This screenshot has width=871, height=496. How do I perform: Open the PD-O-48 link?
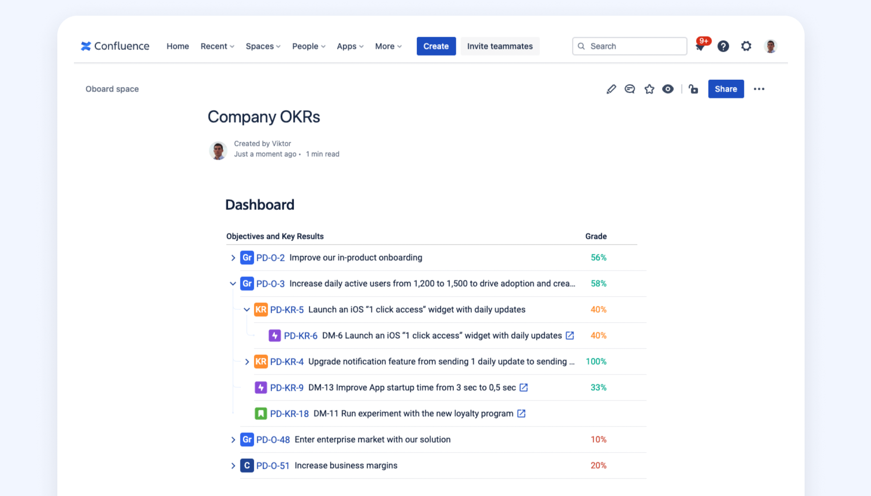(x=273, y=439)
